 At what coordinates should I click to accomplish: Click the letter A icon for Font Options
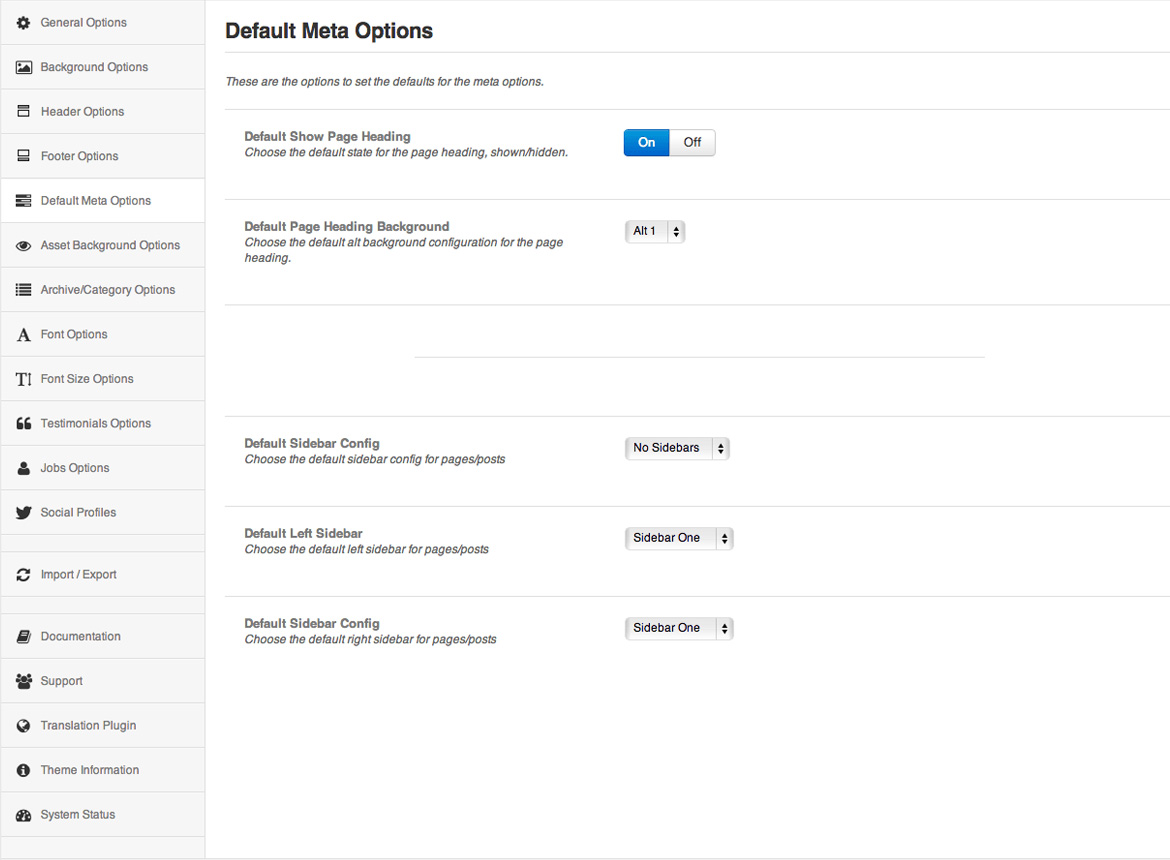pyautogui.click(x=24, y=335)
